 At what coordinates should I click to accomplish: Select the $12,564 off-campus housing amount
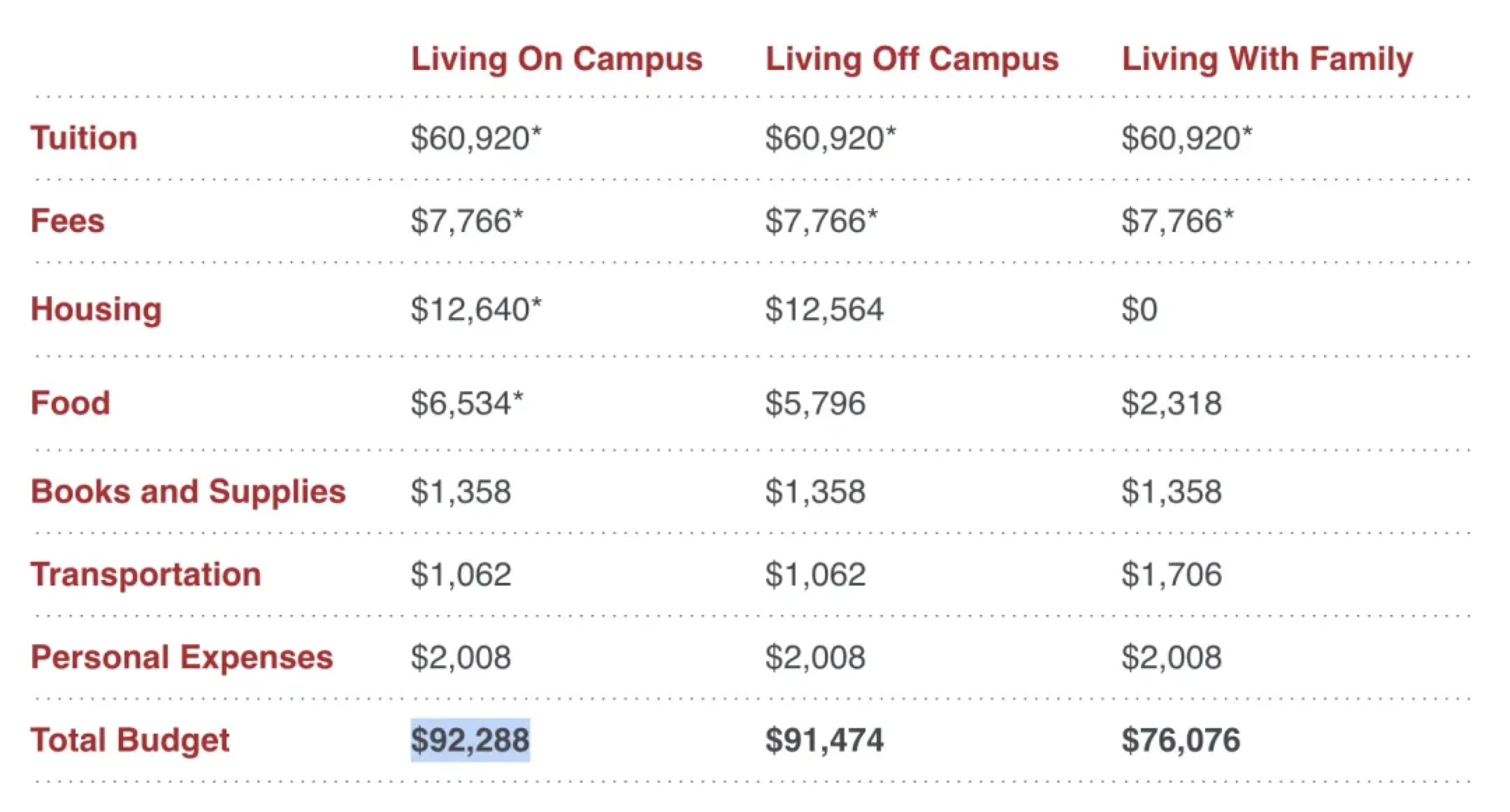[824, 310]
